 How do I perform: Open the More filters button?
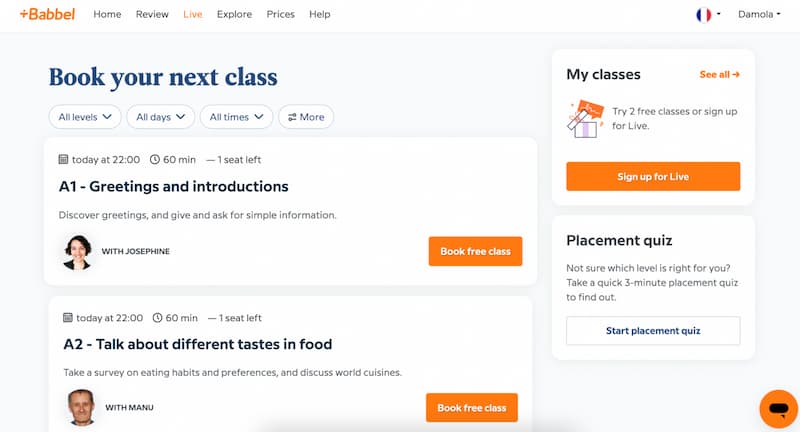click(306, 117)
